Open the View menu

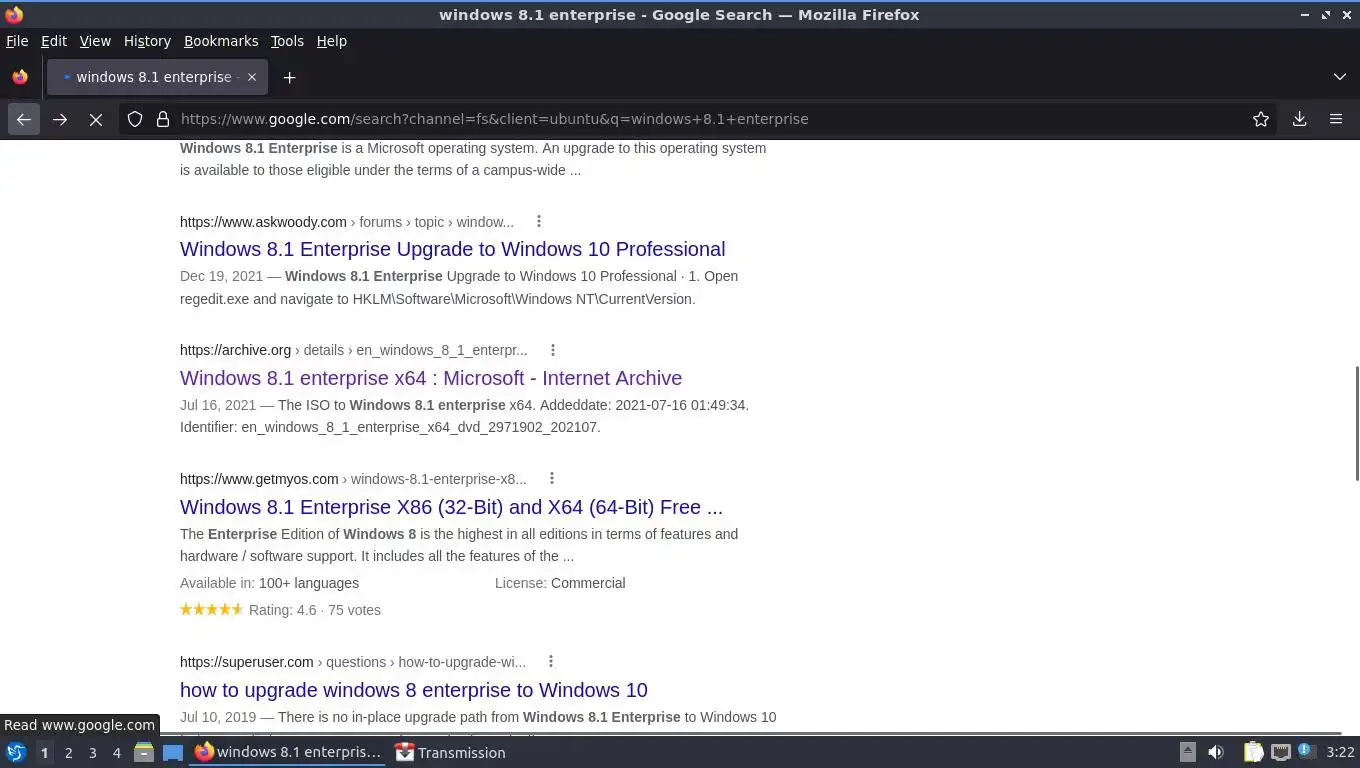coord(95,41)
